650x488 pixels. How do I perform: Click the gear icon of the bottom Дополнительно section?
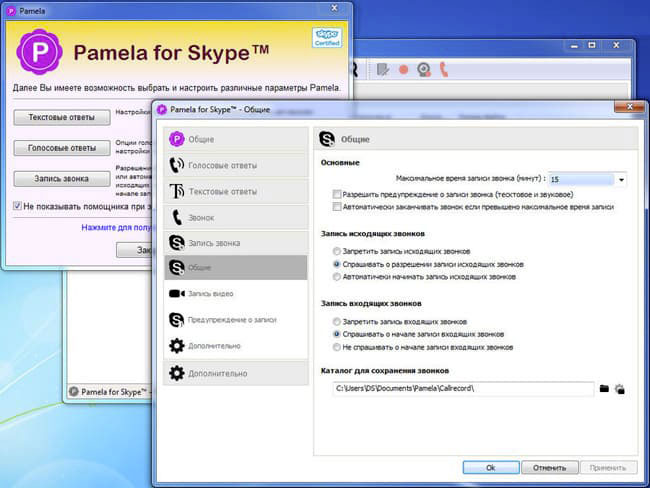tap(177, 373)
